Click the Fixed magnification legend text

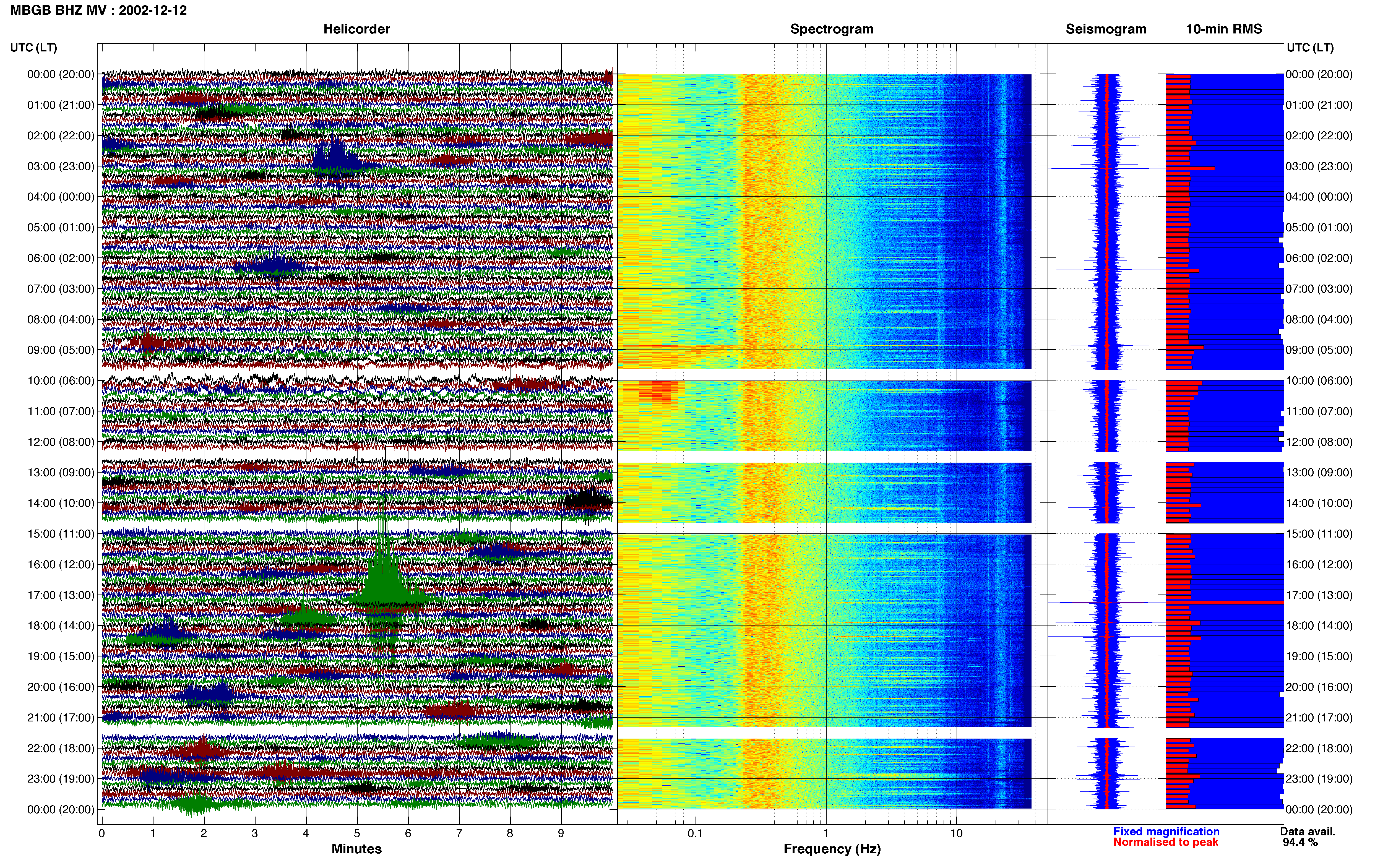[x=1166, y=831]
